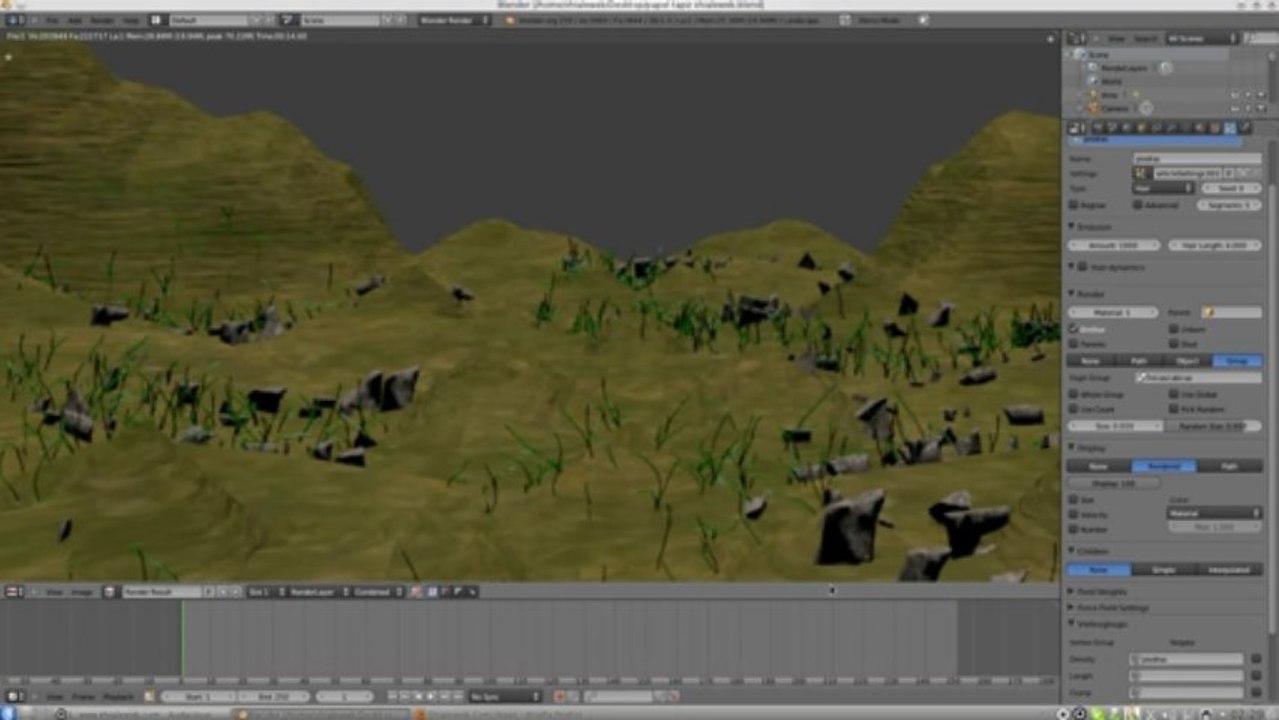
Task: Enable the Parents checkbox
Action: tap(1074, 343)
